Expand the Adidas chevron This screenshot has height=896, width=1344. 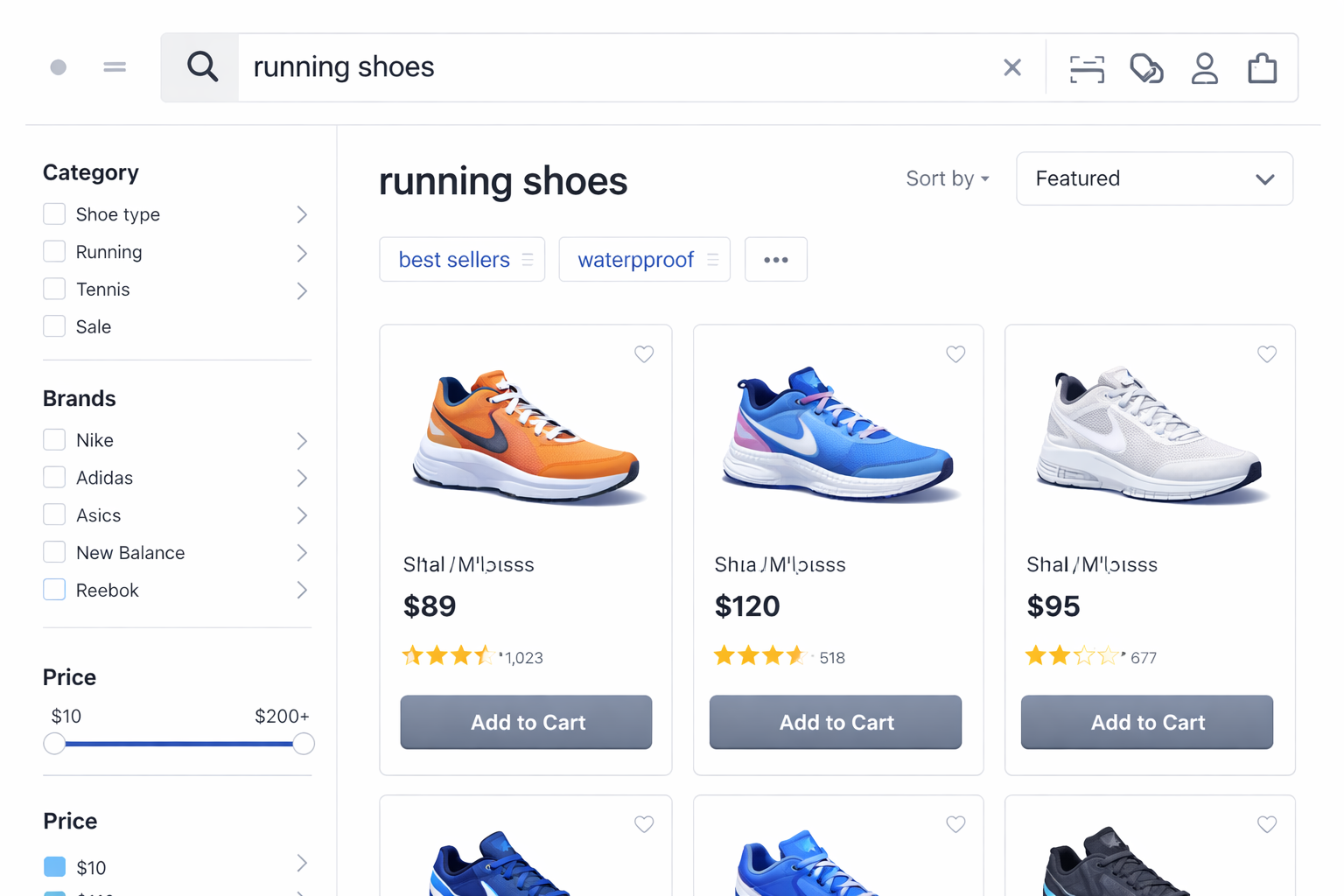click(302, 479)
